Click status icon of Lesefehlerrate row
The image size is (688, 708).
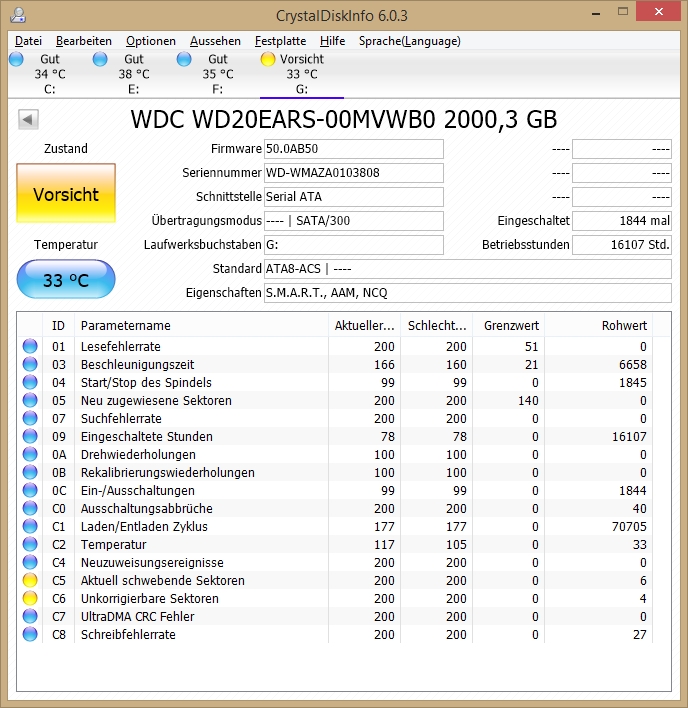[30, 346]
